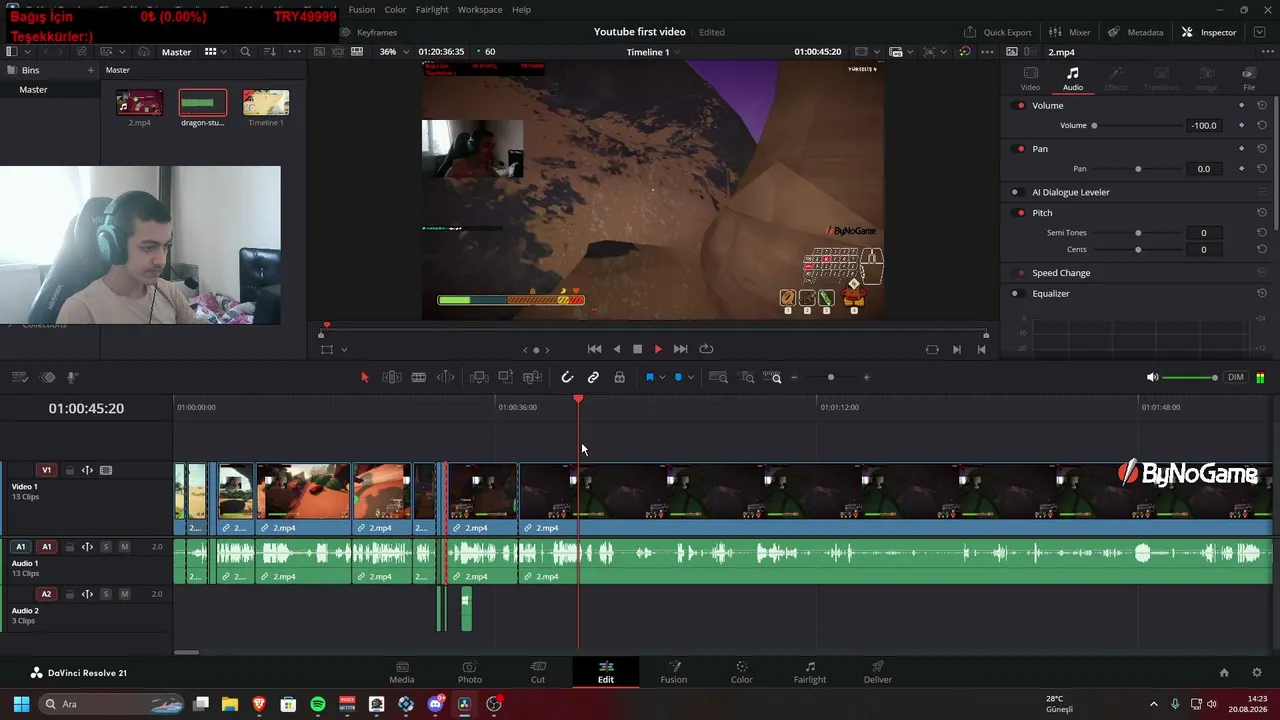This screenshot has height=720, width=1280.
Task: Click the speaker mute icon
Action: [x=1152, y=377]
